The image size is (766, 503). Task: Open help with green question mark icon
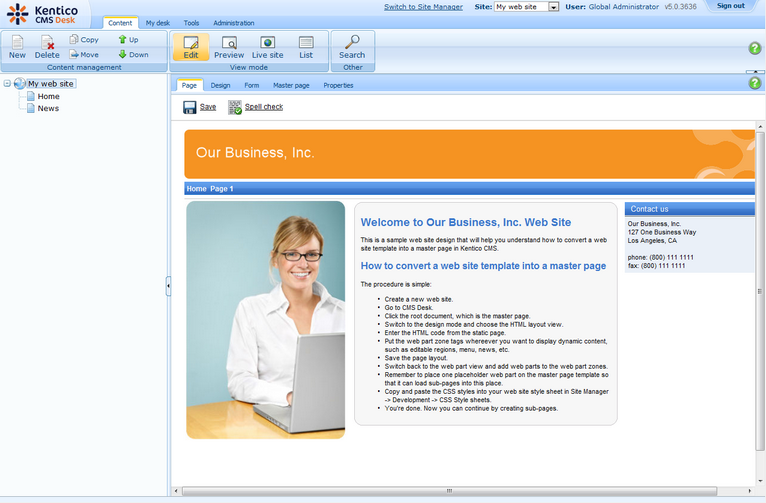click(755, 48)
